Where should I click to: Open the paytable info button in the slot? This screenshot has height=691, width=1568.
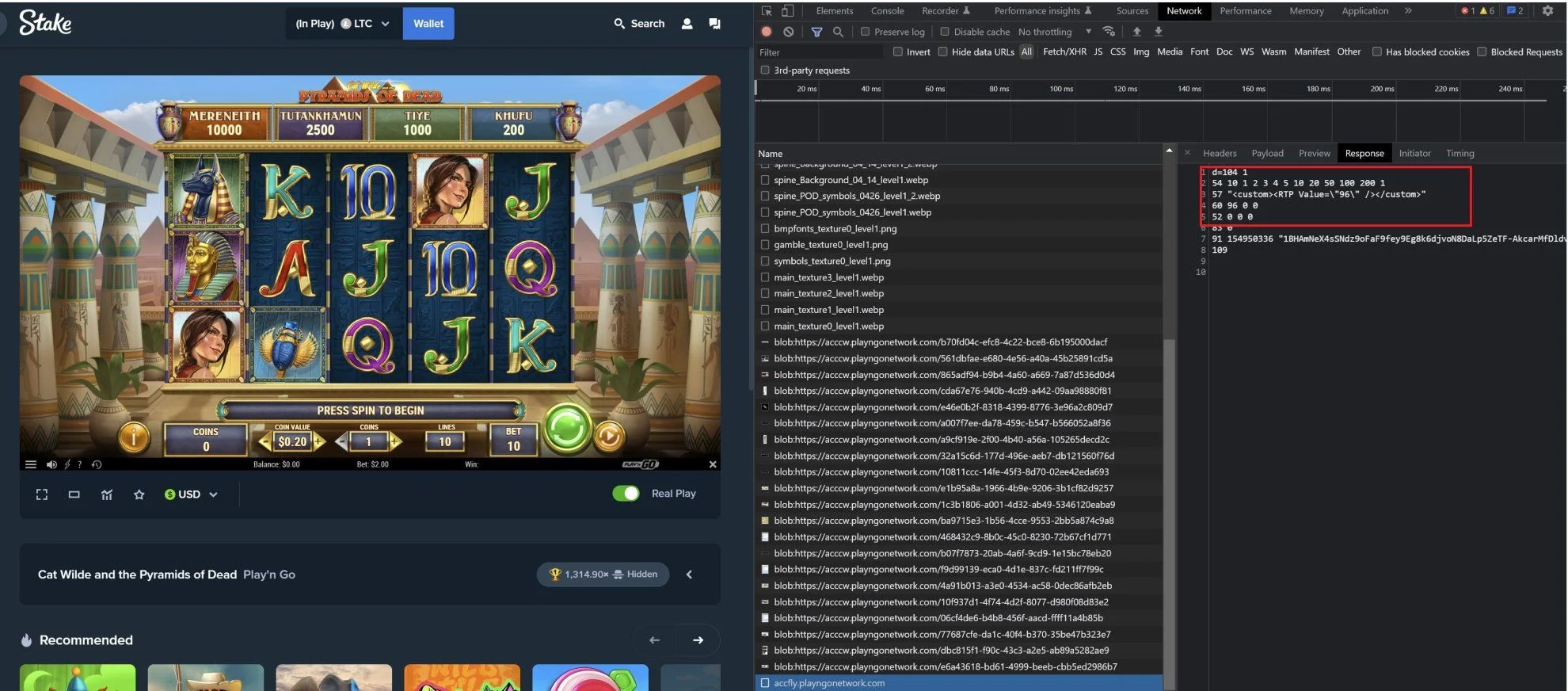pos(134,437)
